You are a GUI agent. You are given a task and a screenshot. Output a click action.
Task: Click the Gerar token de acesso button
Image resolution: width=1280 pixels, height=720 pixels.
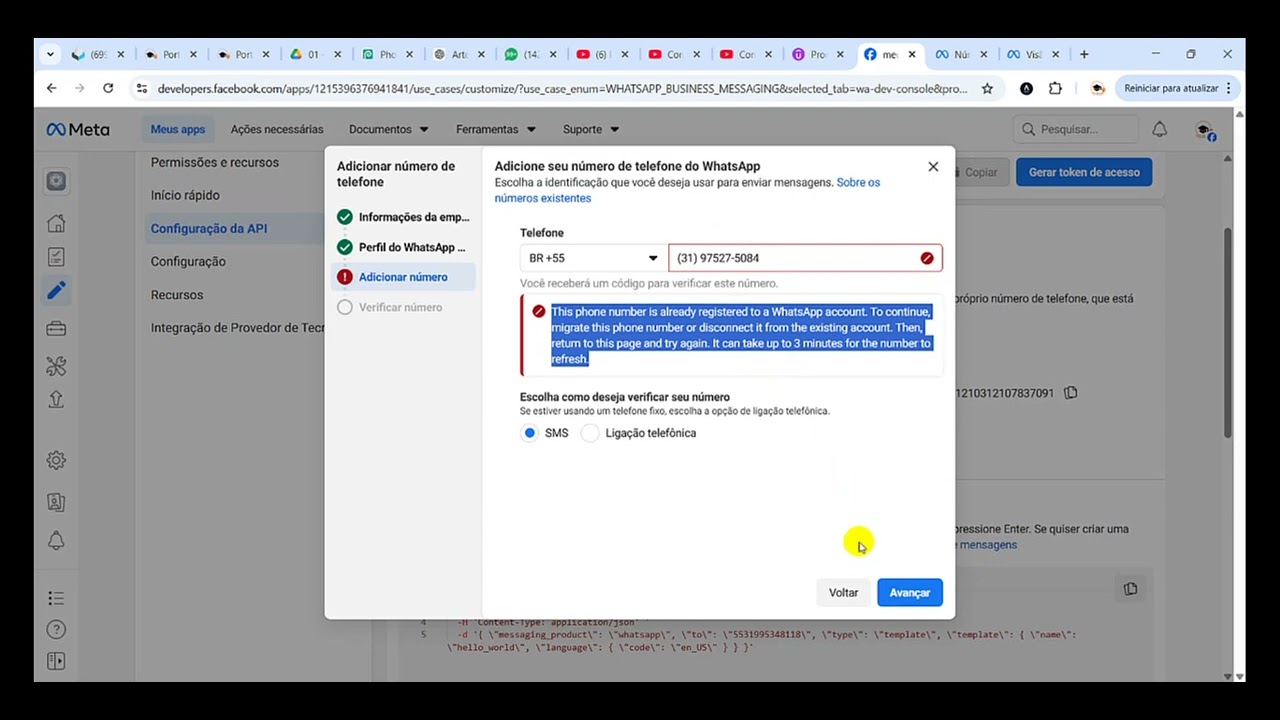click(1084, 172)
